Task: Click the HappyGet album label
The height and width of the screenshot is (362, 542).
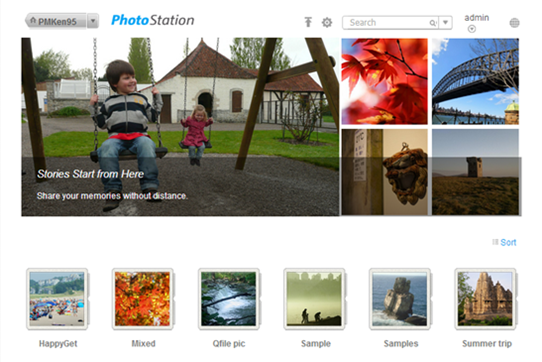Action: (x=58, y=344)
